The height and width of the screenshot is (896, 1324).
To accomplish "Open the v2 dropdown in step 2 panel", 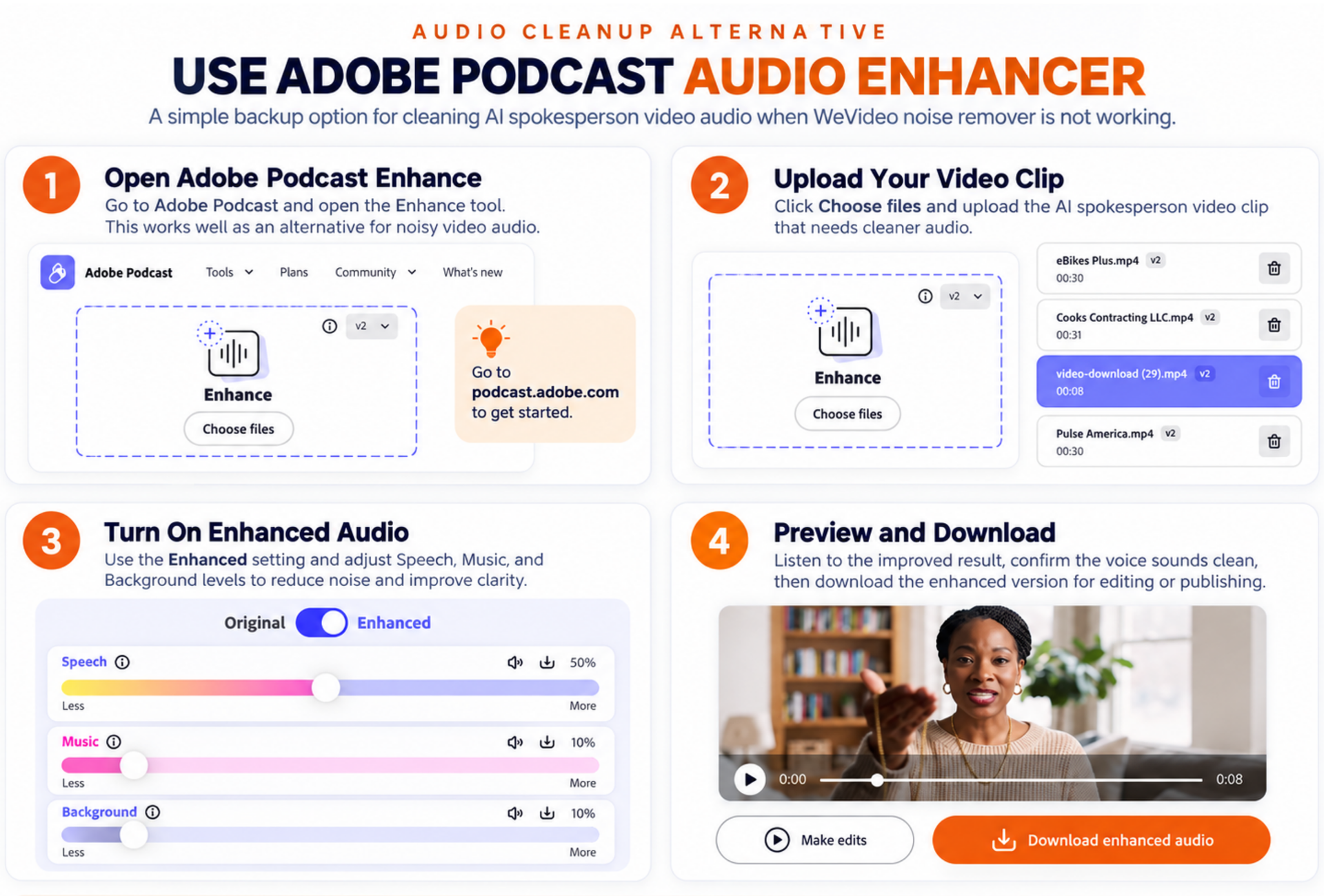I will coord(965,296).
